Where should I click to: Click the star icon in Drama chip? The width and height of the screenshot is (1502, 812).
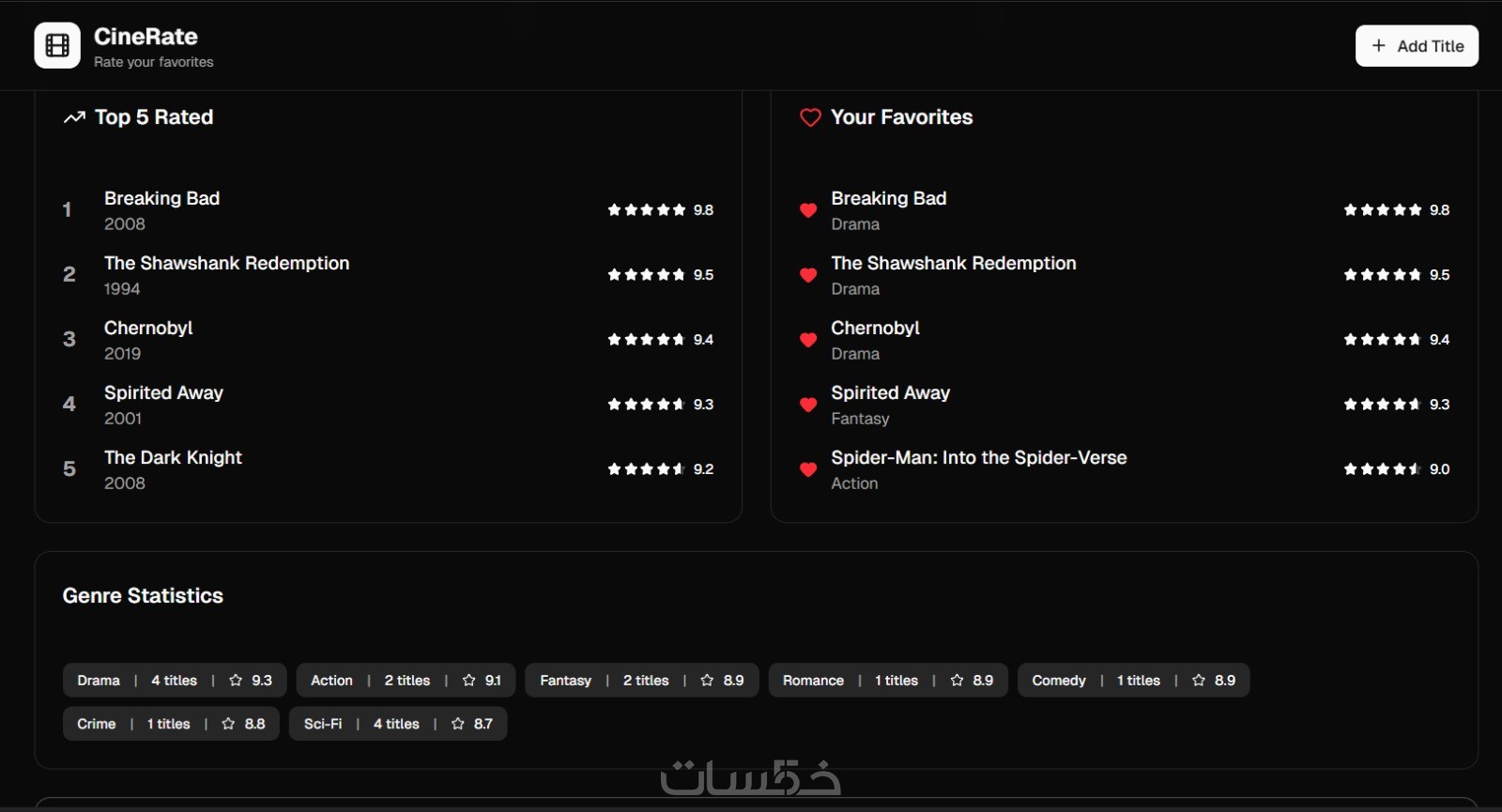[236, 681]
